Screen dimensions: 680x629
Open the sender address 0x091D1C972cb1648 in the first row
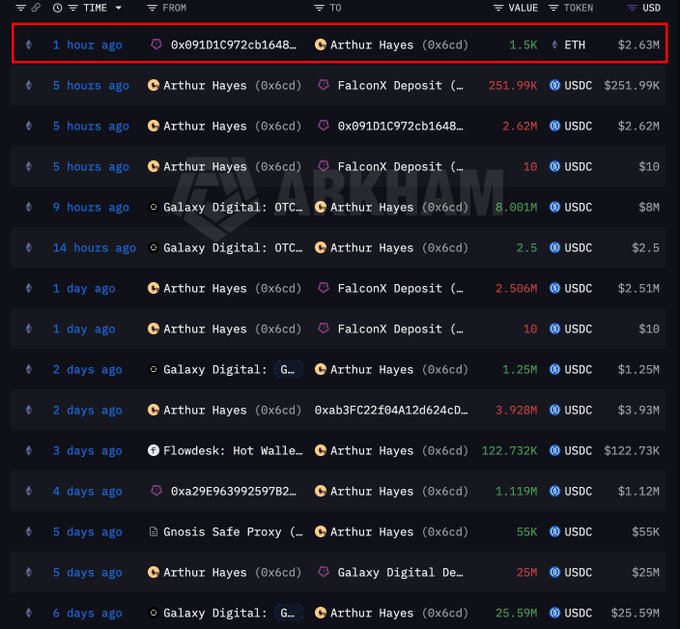click(233, 45)
